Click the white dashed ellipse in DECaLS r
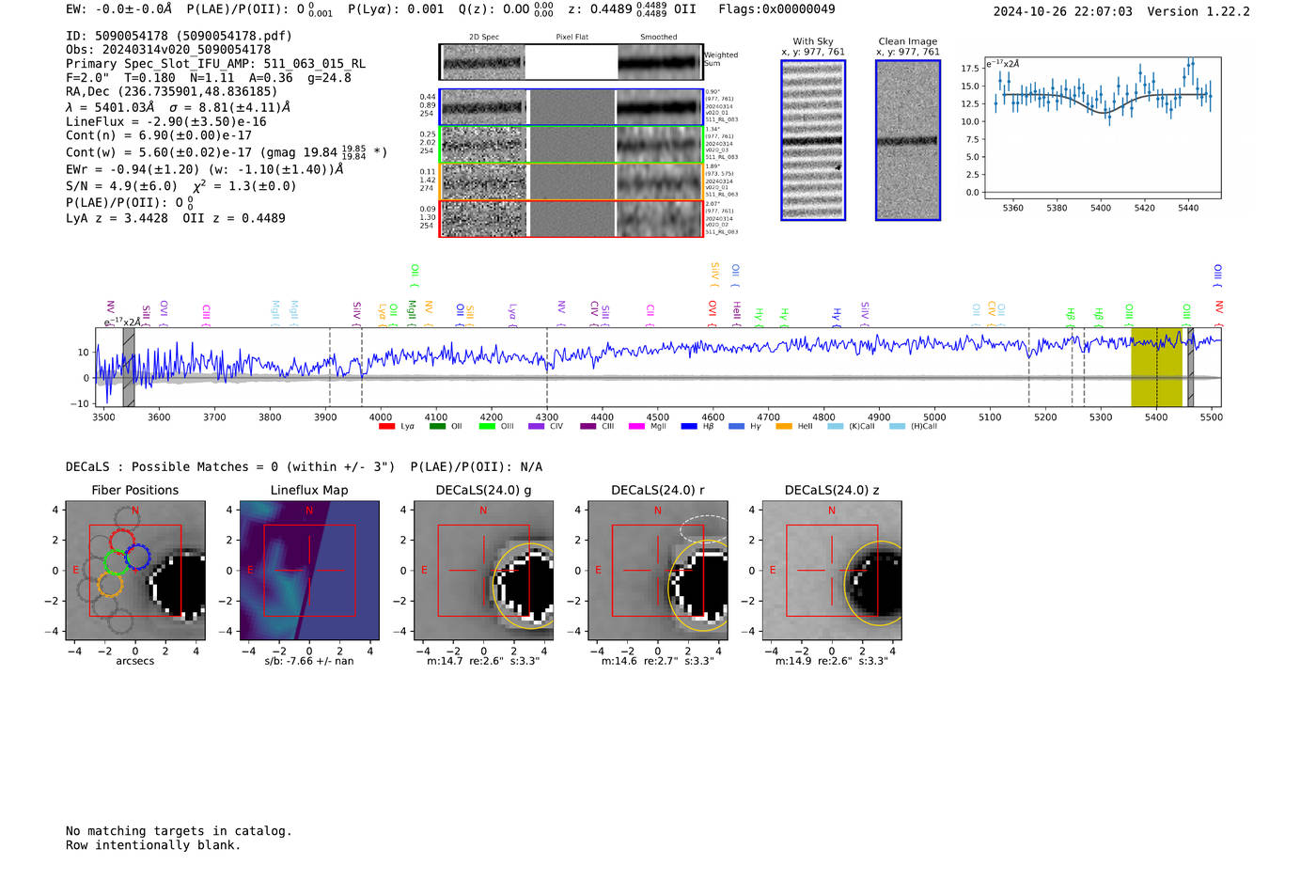The image size is (1316, 896). (x=704, y=527)
